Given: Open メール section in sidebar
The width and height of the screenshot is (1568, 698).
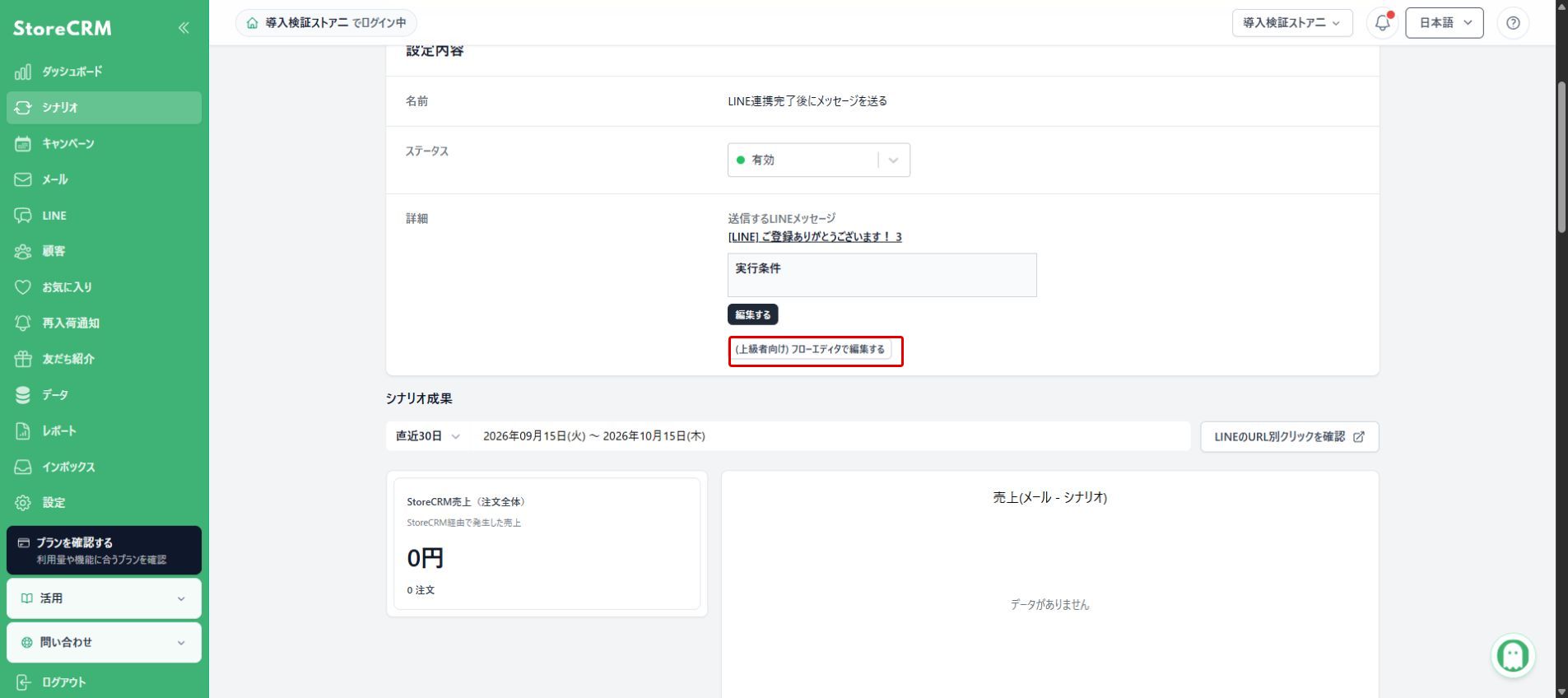Looking at the screenshot, I should 104,179.
